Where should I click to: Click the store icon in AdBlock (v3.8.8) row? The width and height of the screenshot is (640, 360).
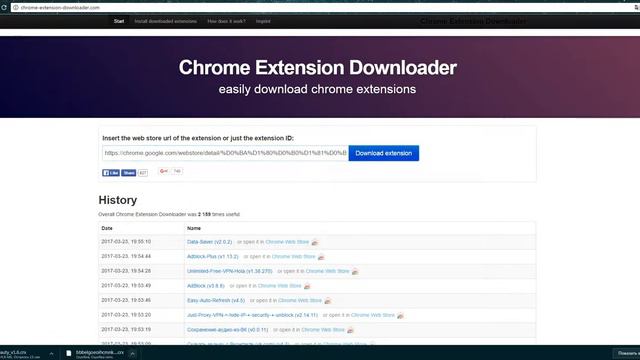[x=307, y=287]
